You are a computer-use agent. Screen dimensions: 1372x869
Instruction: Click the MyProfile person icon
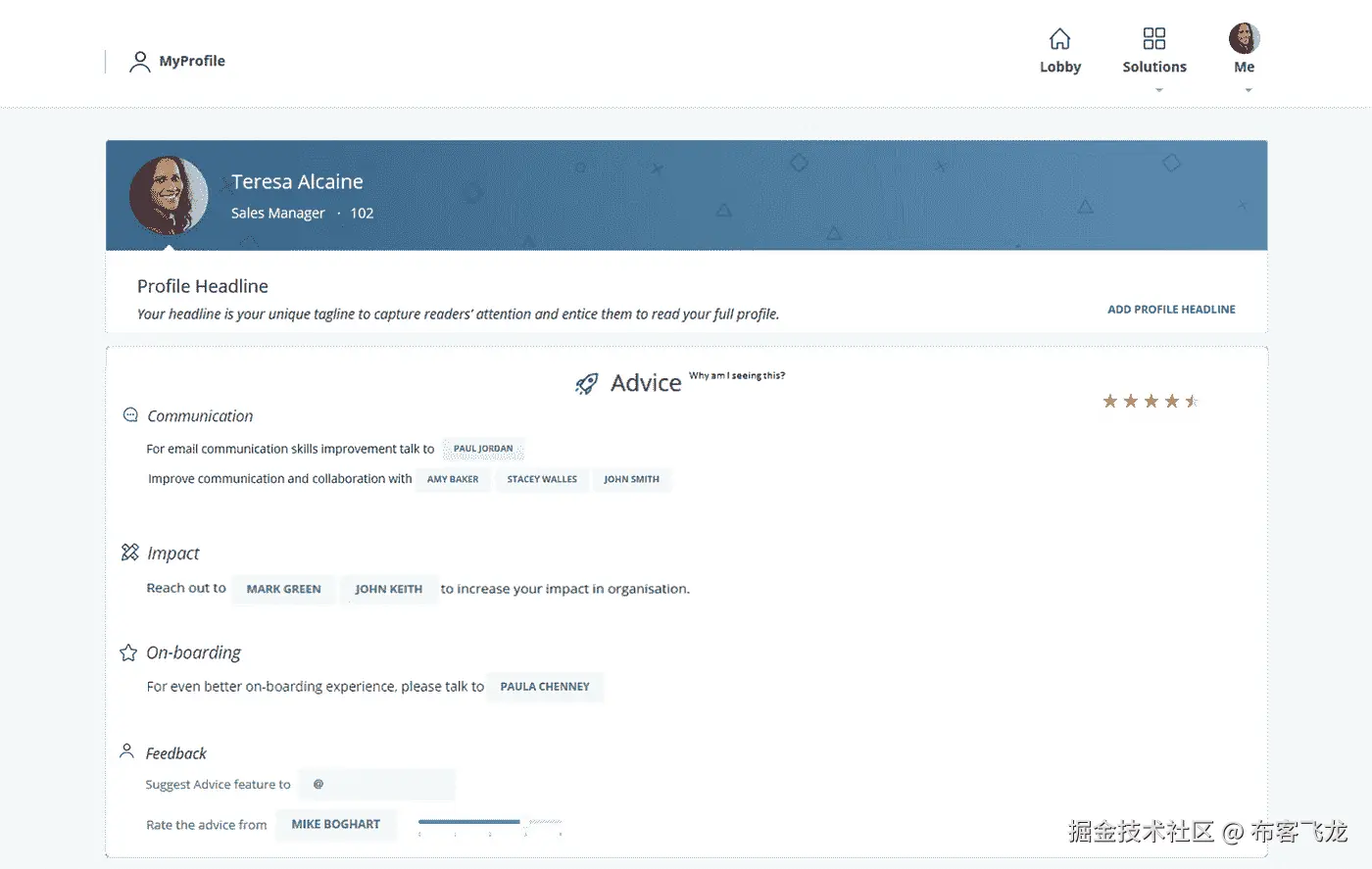(x=140, y=62)
